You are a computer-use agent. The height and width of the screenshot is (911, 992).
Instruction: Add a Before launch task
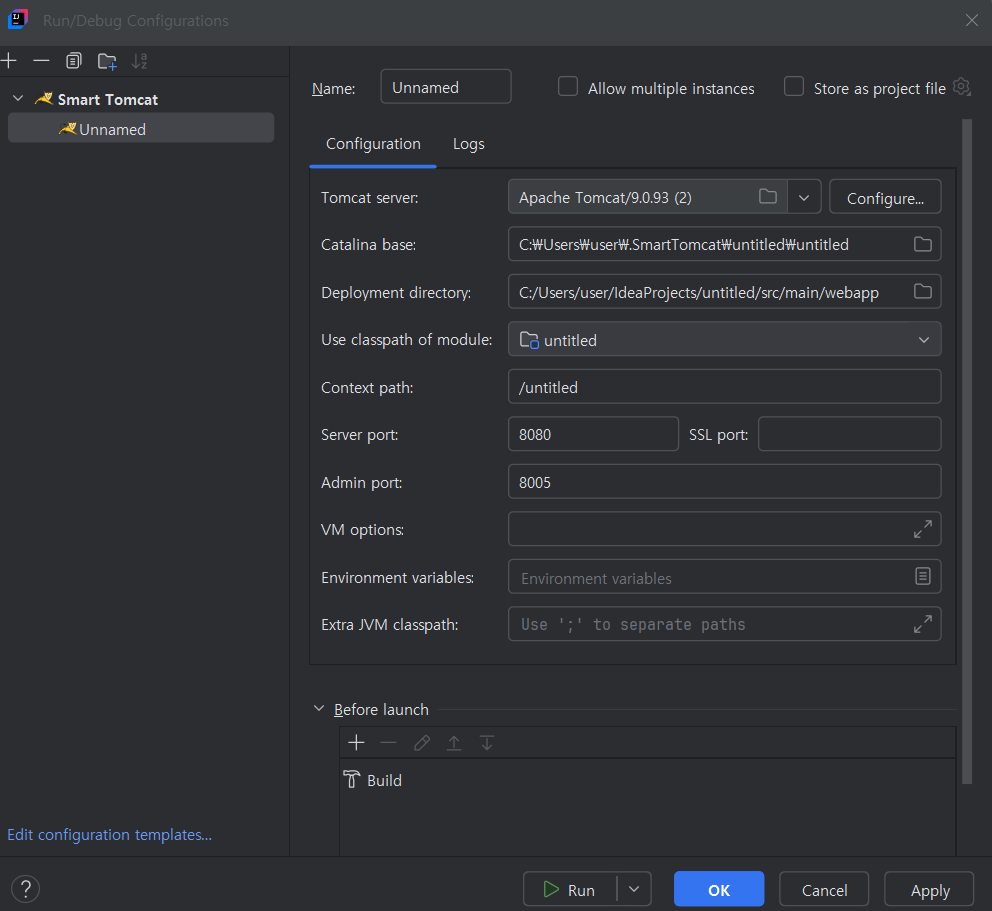coord(356,742)
